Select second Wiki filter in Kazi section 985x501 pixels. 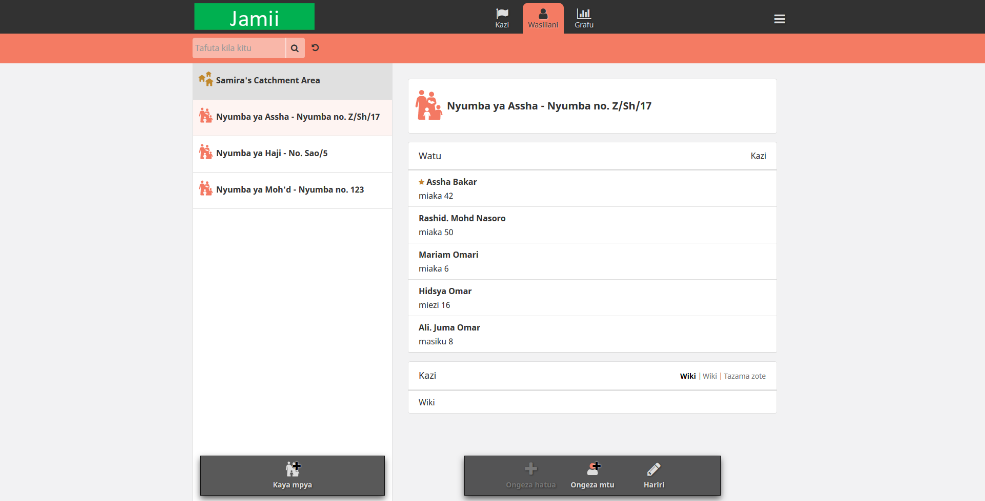click(710, 376)
